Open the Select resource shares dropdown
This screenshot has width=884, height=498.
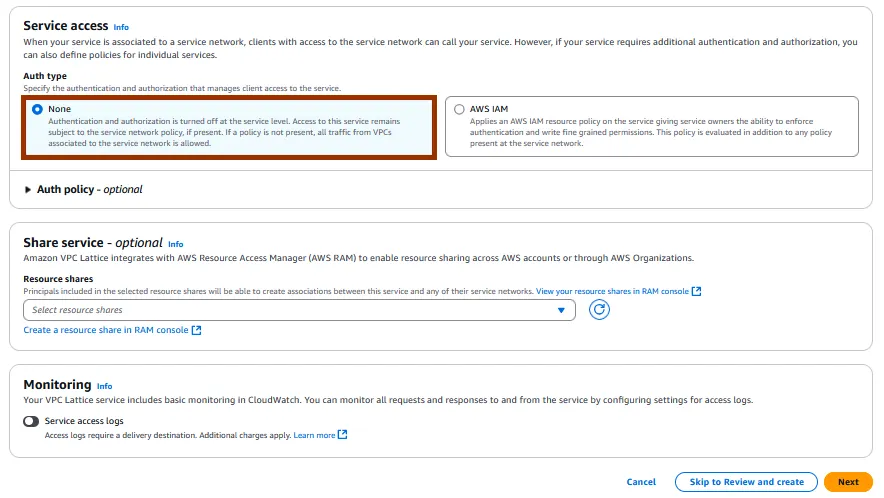point(290,310)
